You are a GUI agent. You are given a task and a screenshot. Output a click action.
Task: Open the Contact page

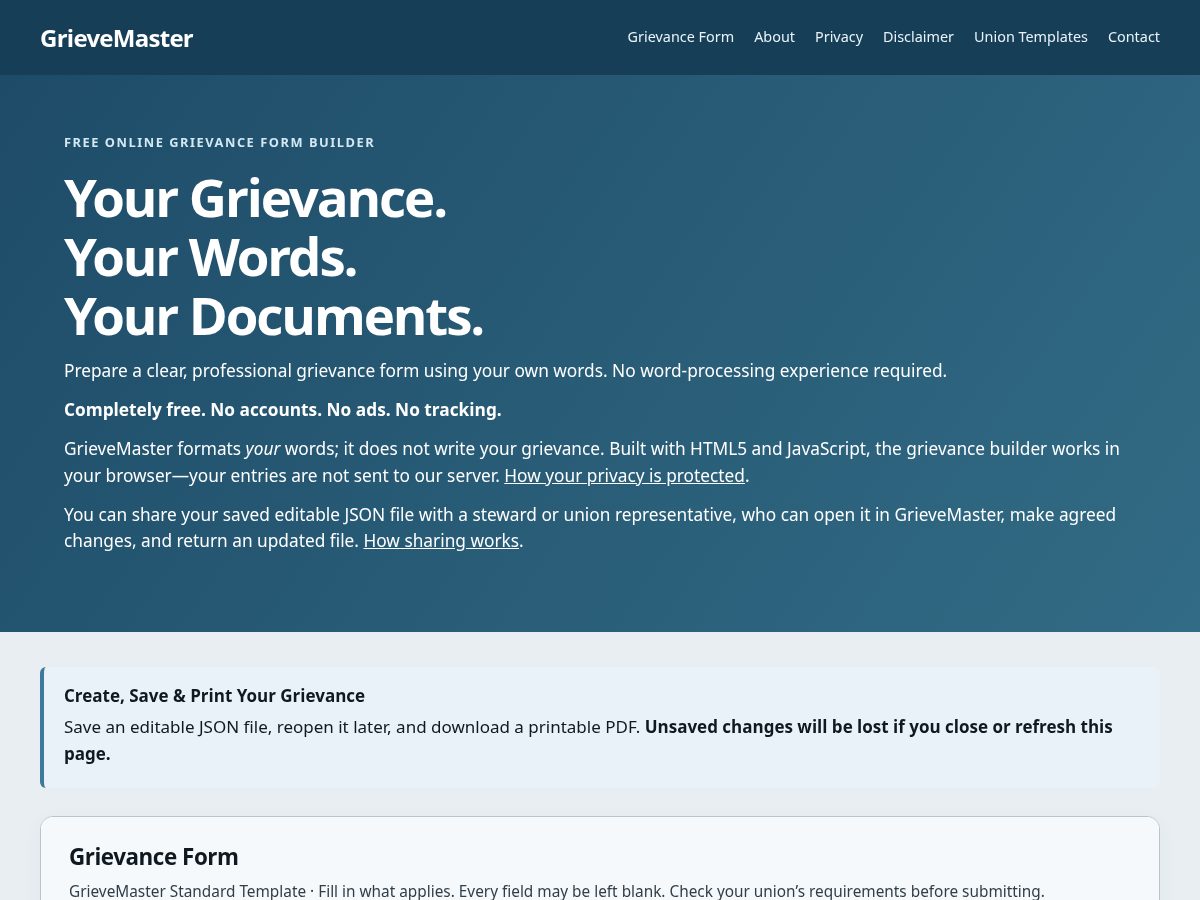(x=1133, y=37)
